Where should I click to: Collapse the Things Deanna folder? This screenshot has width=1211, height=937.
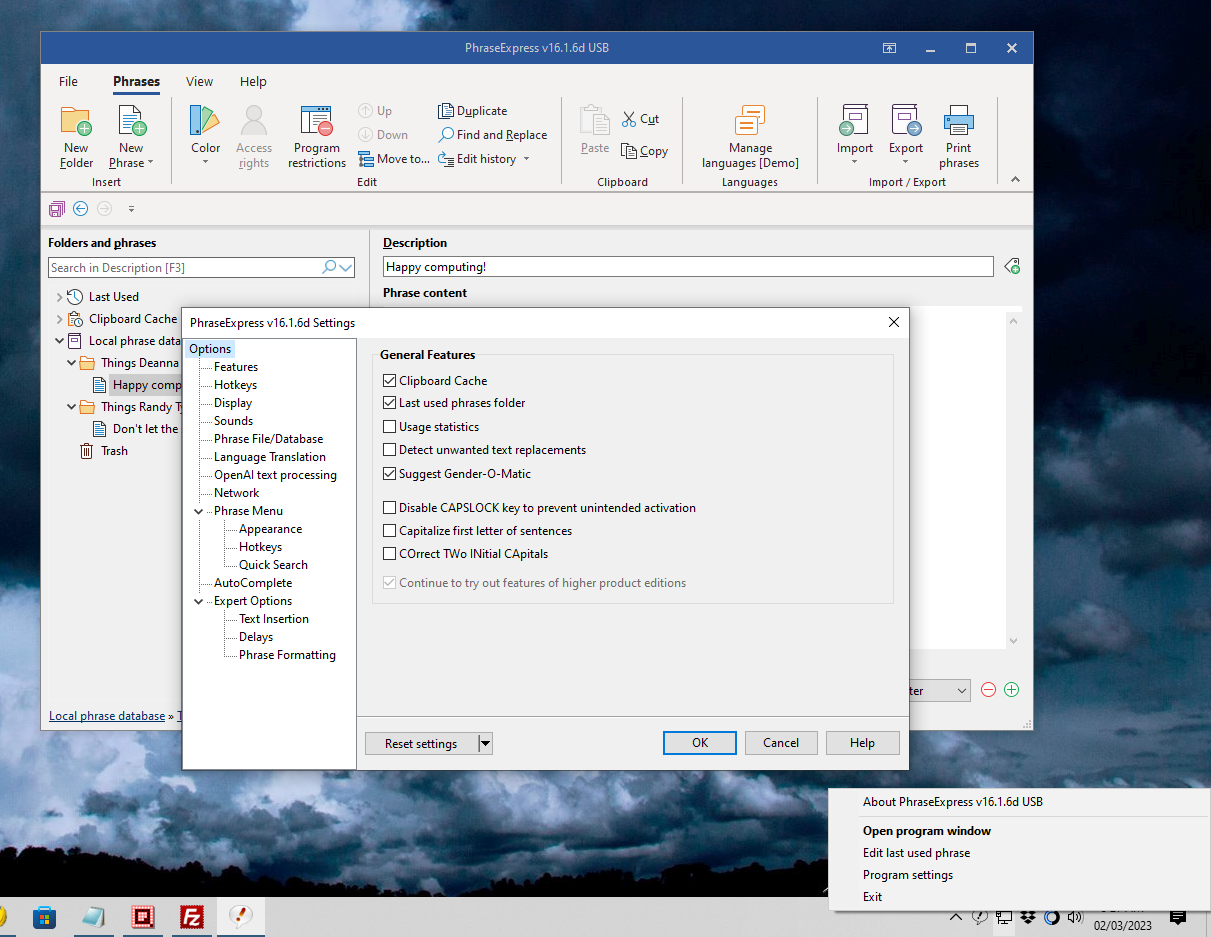pyautogui.click(x=71, y=363)
